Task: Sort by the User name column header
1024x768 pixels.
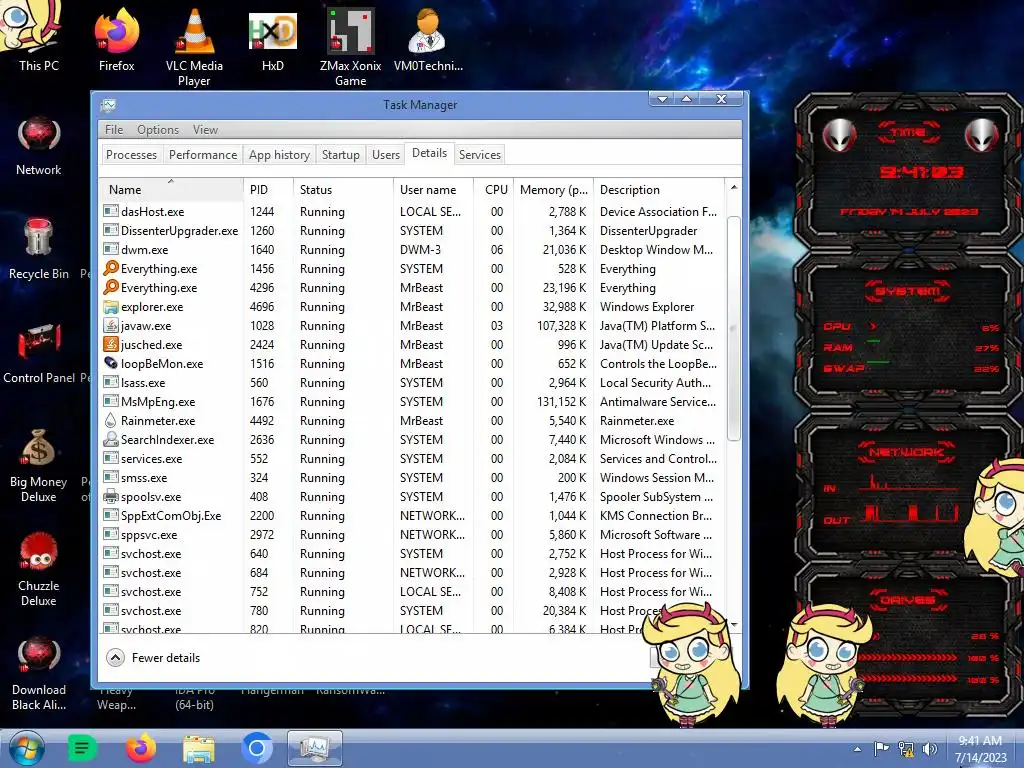Action: [x=434, y=189]
